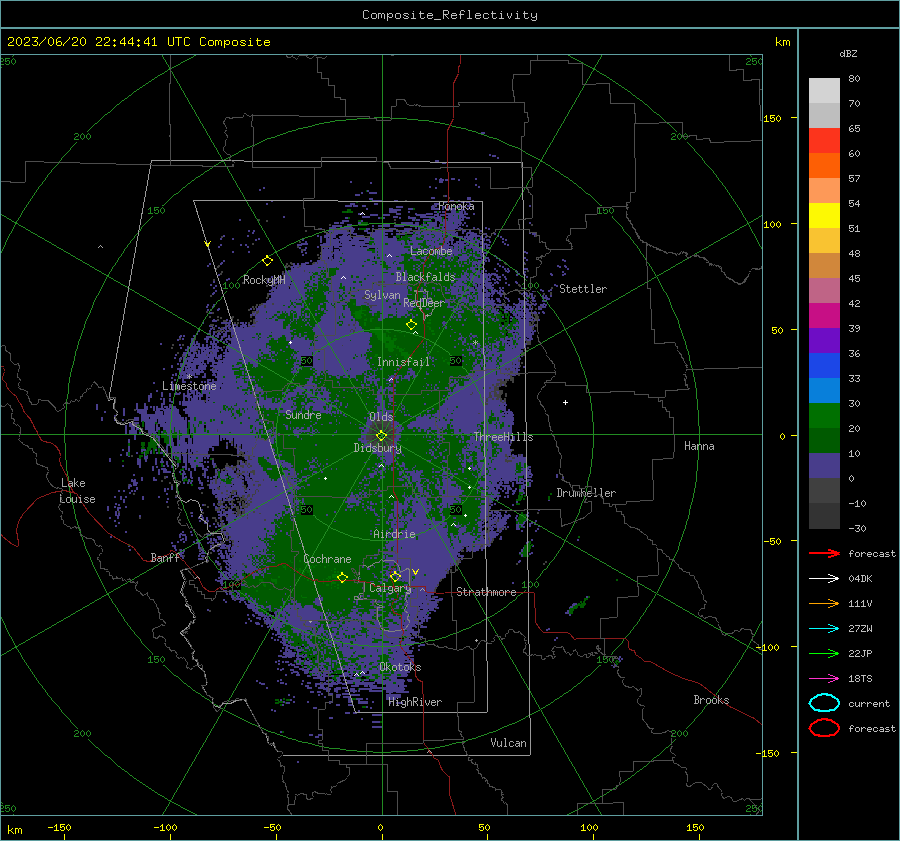Click the Stettler town label
This screenshot has height=841, width=900.
point(583,289)
